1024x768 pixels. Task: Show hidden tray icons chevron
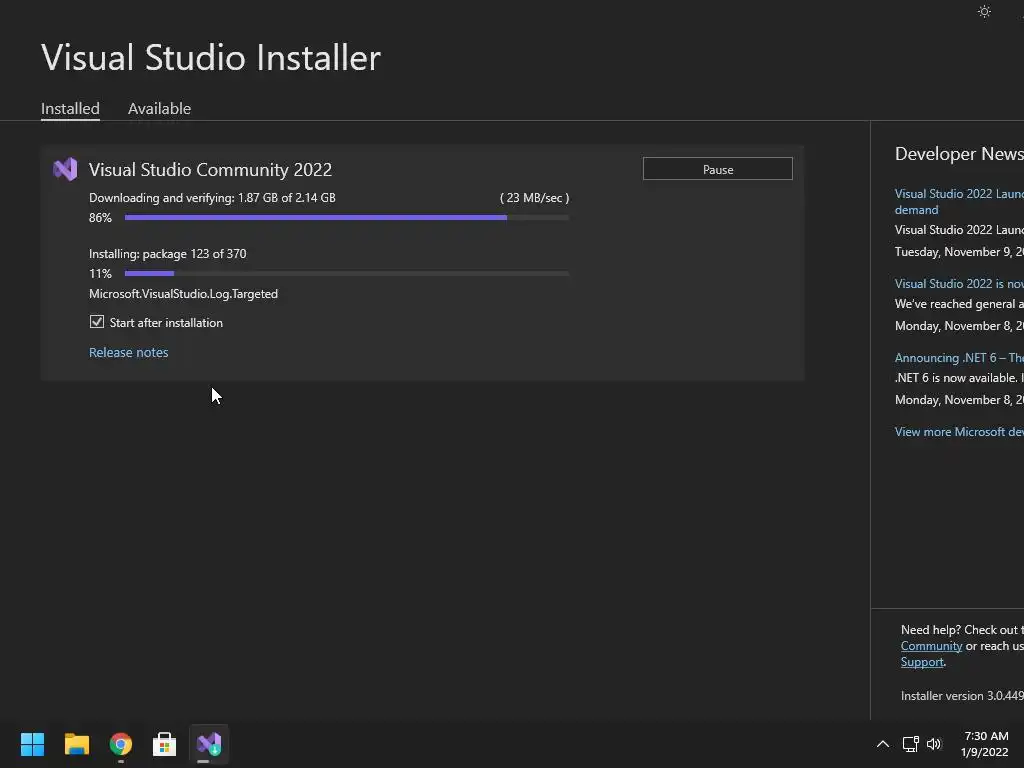[x=882, y=744]
